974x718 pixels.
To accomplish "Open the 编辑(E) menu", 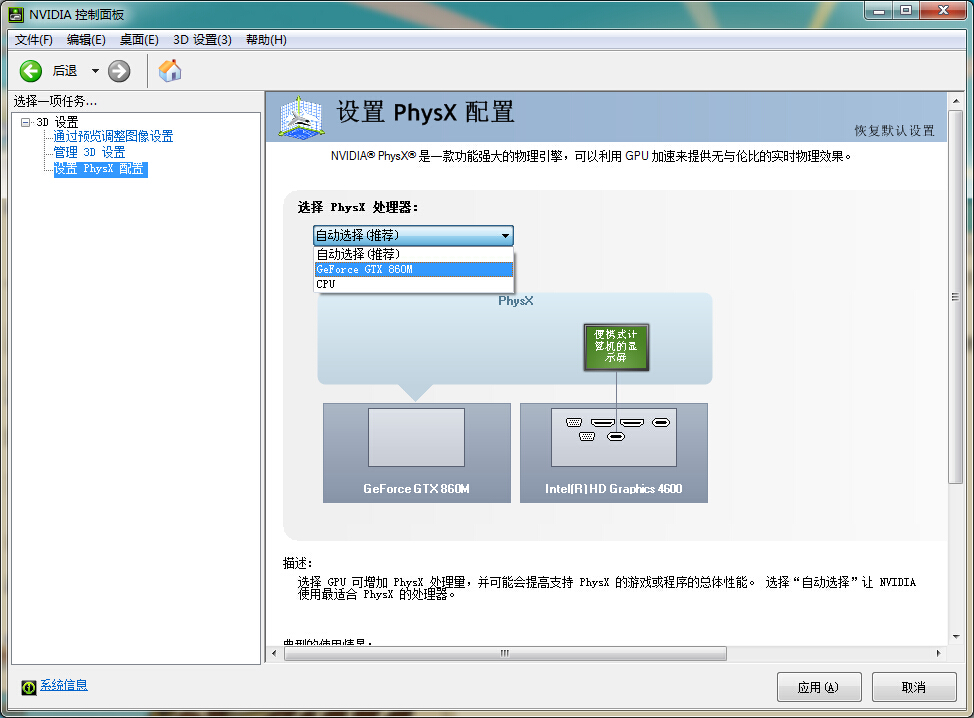I will [x=86, y=40].
